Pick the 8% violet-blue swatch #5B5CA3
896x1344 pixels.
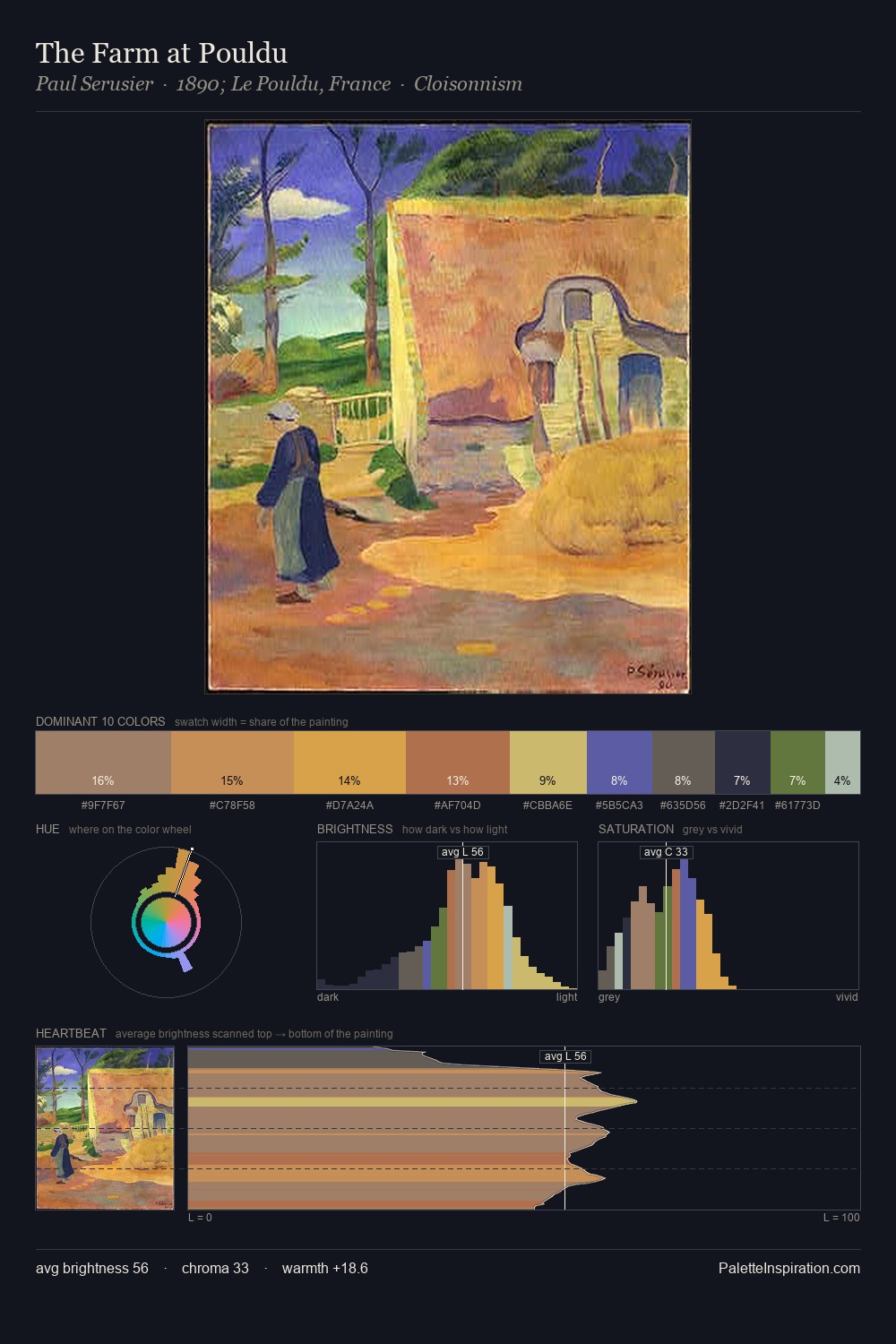click(619, 762)
